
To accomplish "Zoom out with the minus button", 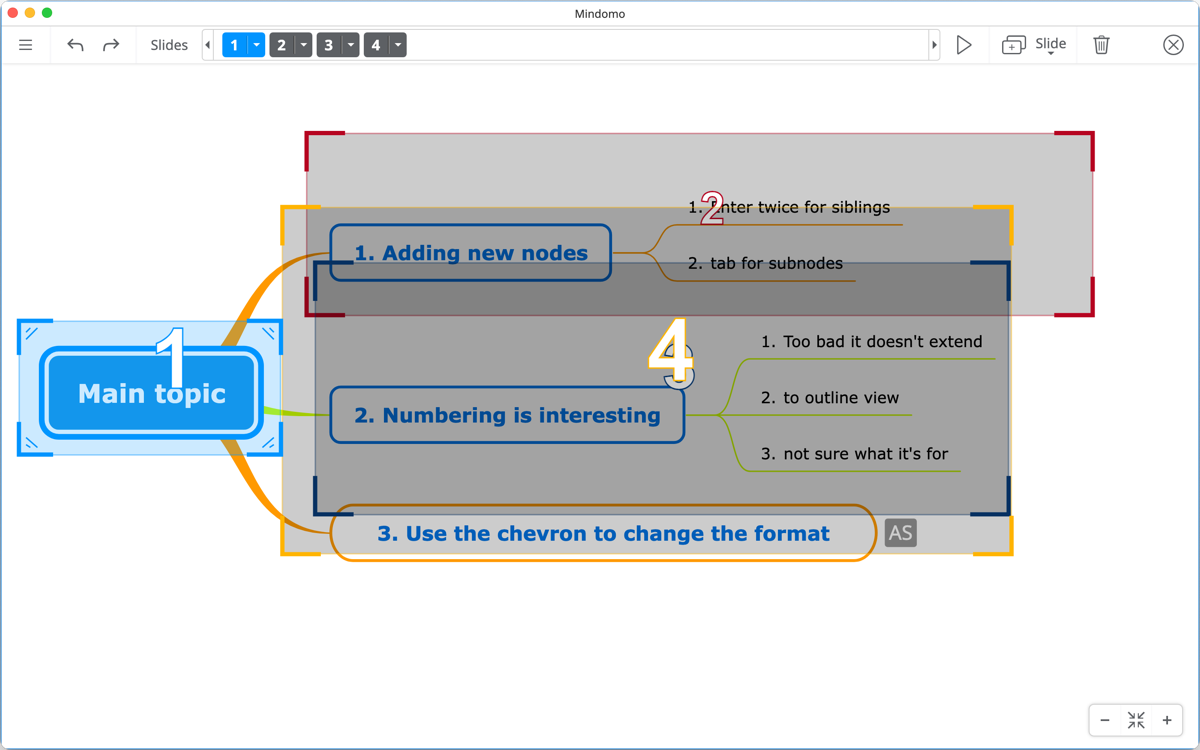I will click(1105, 720).
